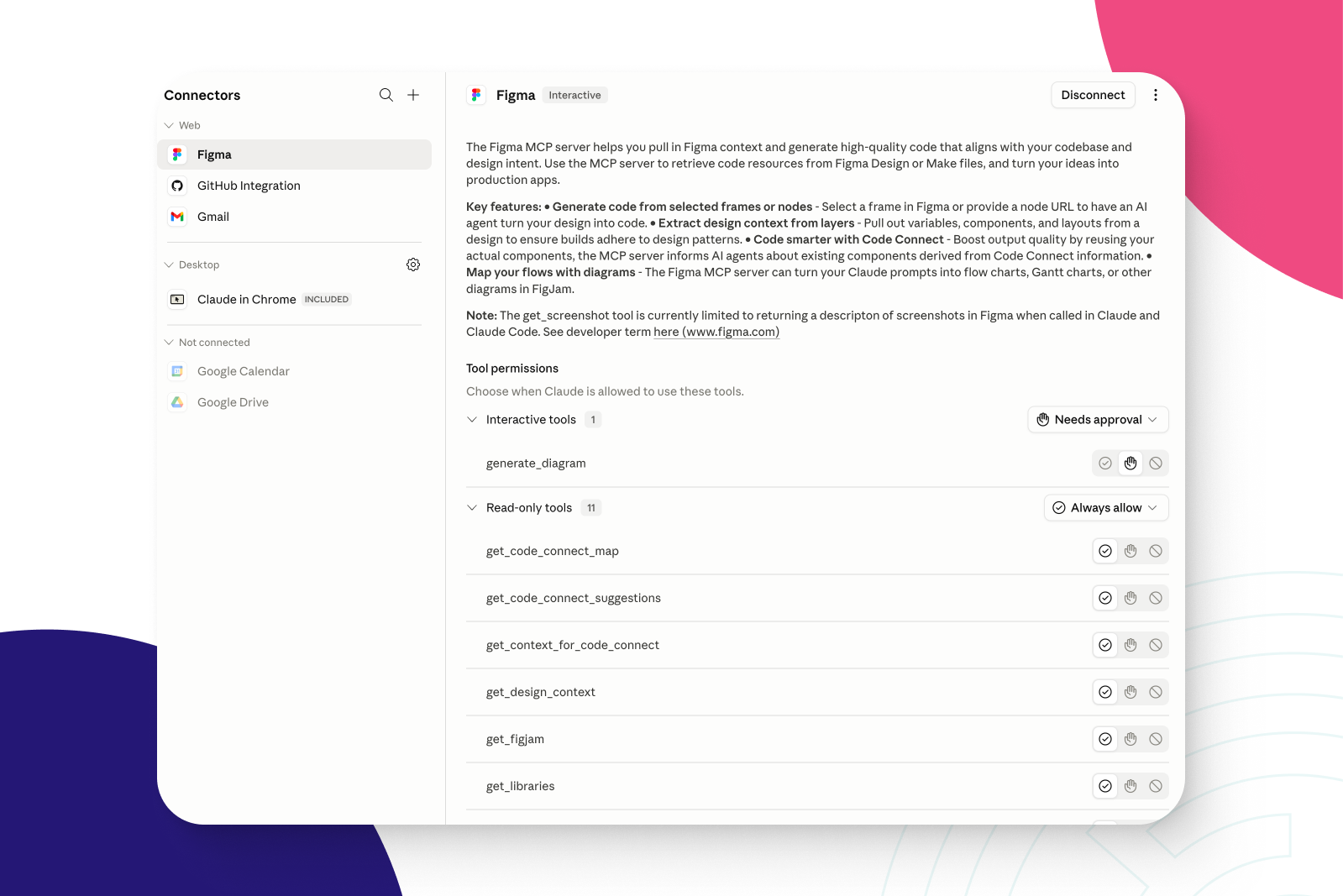Viewport: 1343px width, 896px height.
Task: Collapse the Interactive tools group
Action: pos(472,420)
